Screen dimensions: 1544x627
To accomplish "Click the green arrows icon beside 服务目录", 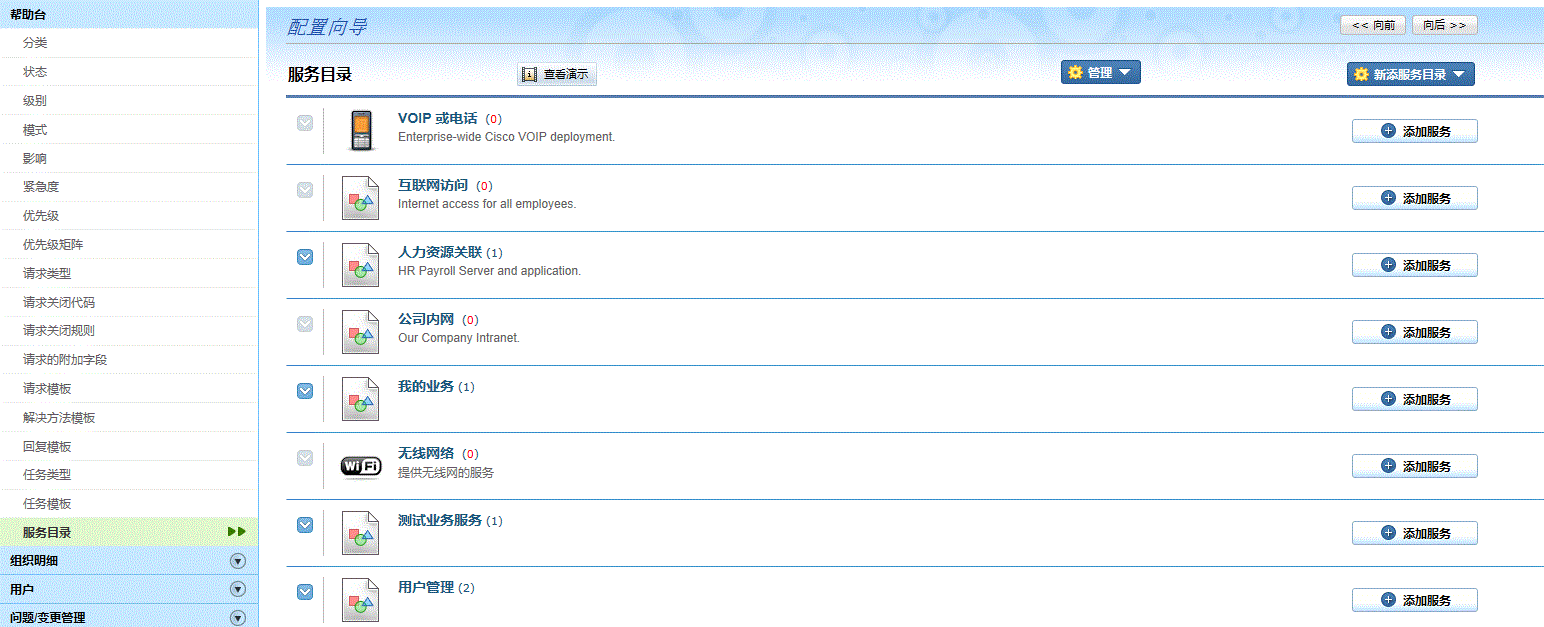I will [237, 532].
